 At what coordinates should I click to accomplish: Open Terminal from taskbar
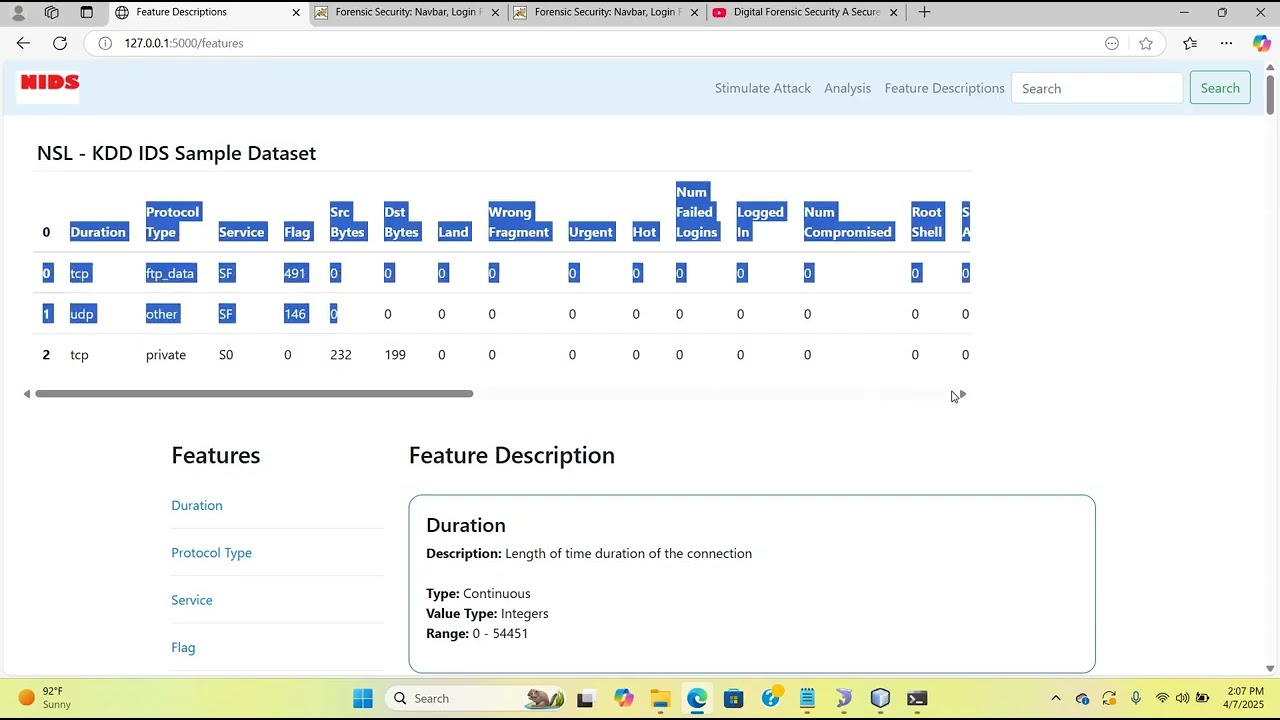pos(917,698)
